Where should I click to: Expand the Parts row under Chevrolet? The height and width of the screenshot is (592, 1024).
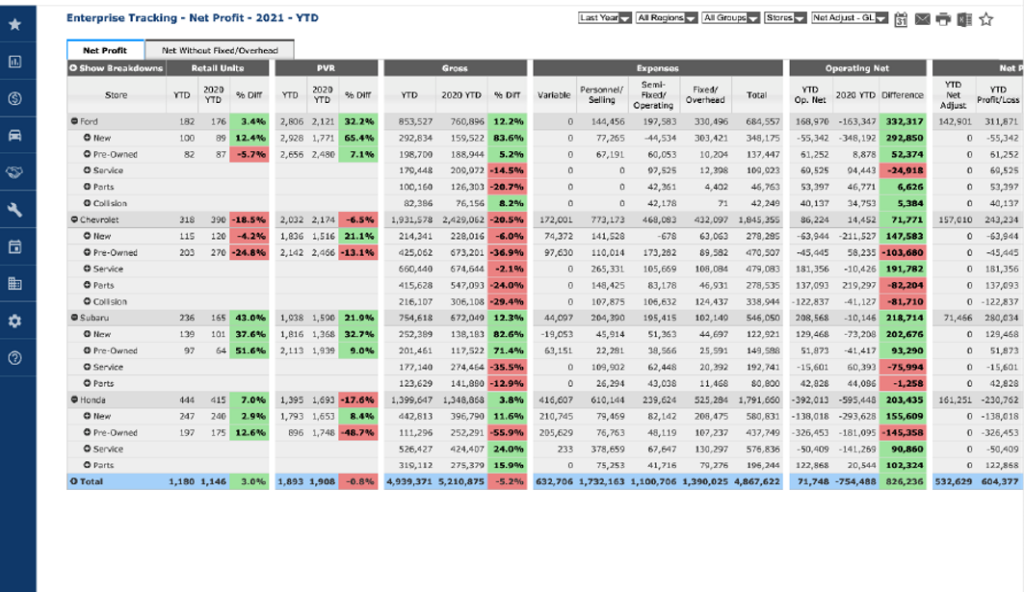(x=87, y=285)
